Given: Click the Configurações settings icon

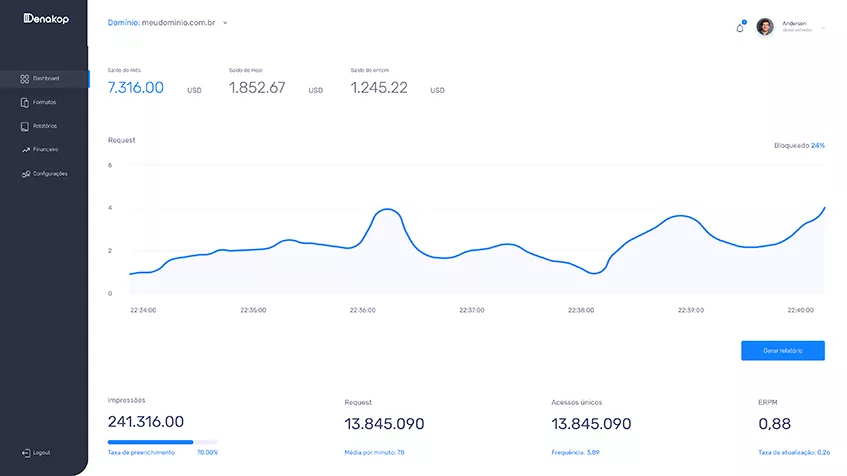Looking at the screenshot, I should point(24,174).
